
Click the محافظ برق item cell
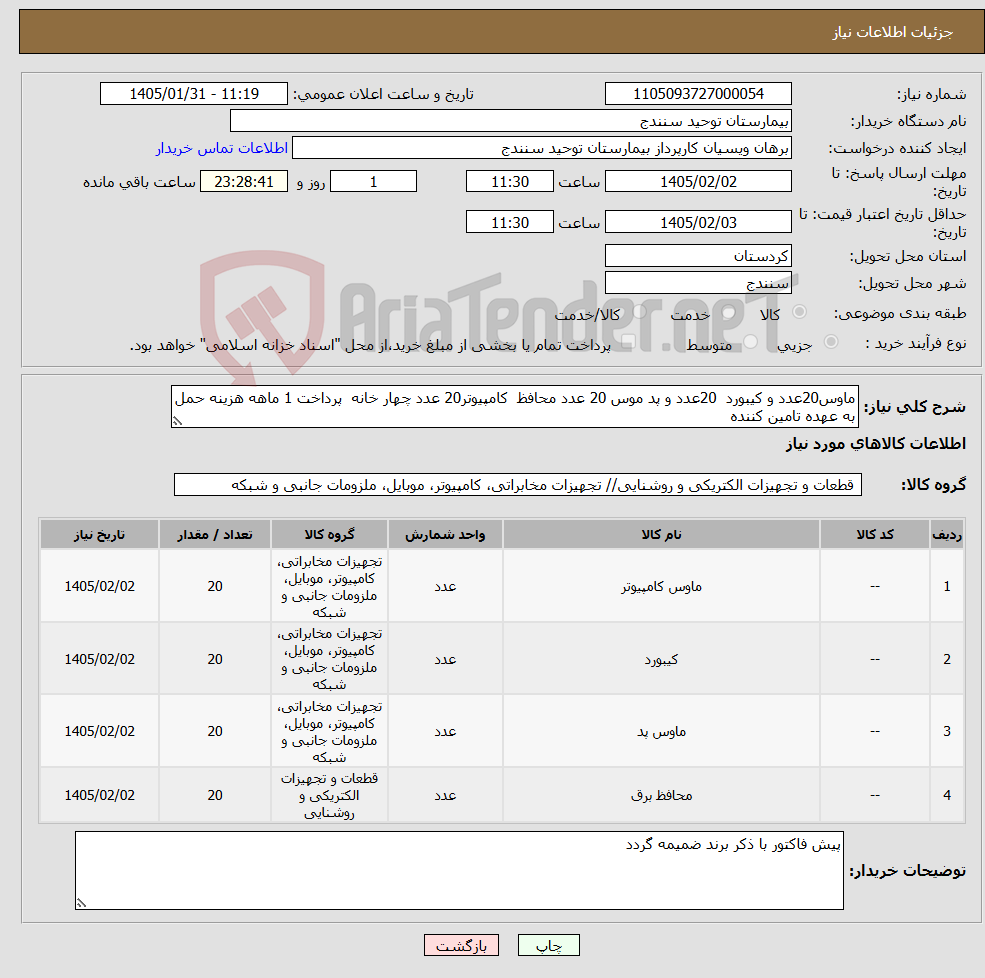[x=661, y=795]
